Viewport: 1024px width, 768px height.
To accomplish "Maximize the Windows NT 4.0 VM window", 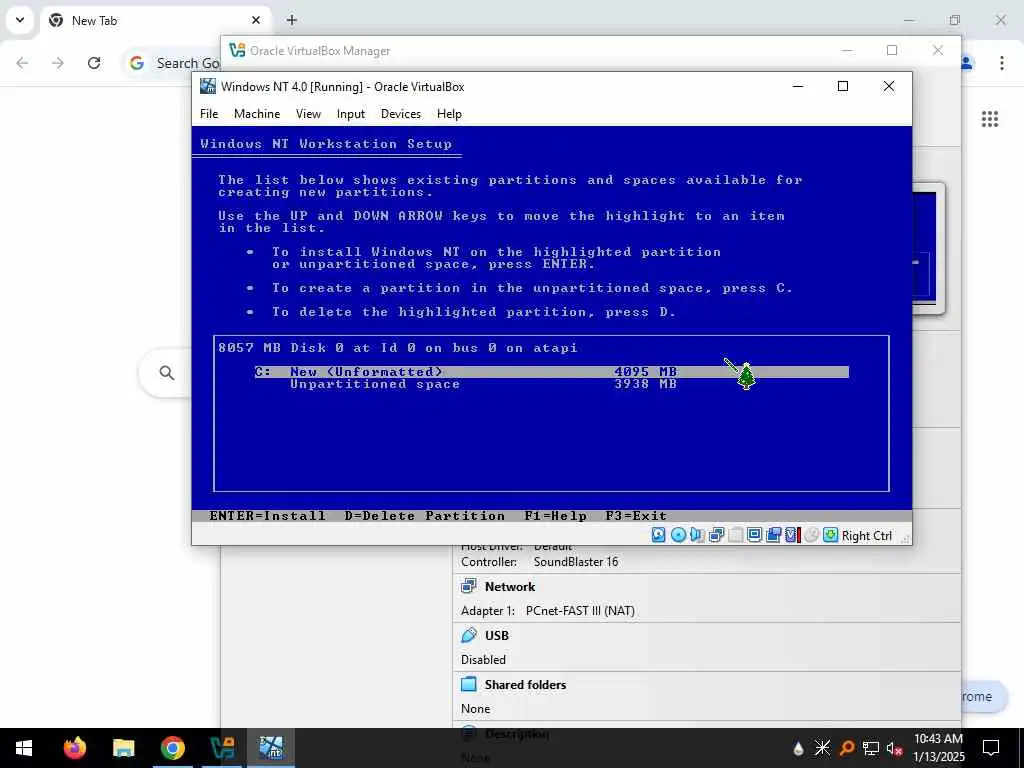I will tap(843, 86).
